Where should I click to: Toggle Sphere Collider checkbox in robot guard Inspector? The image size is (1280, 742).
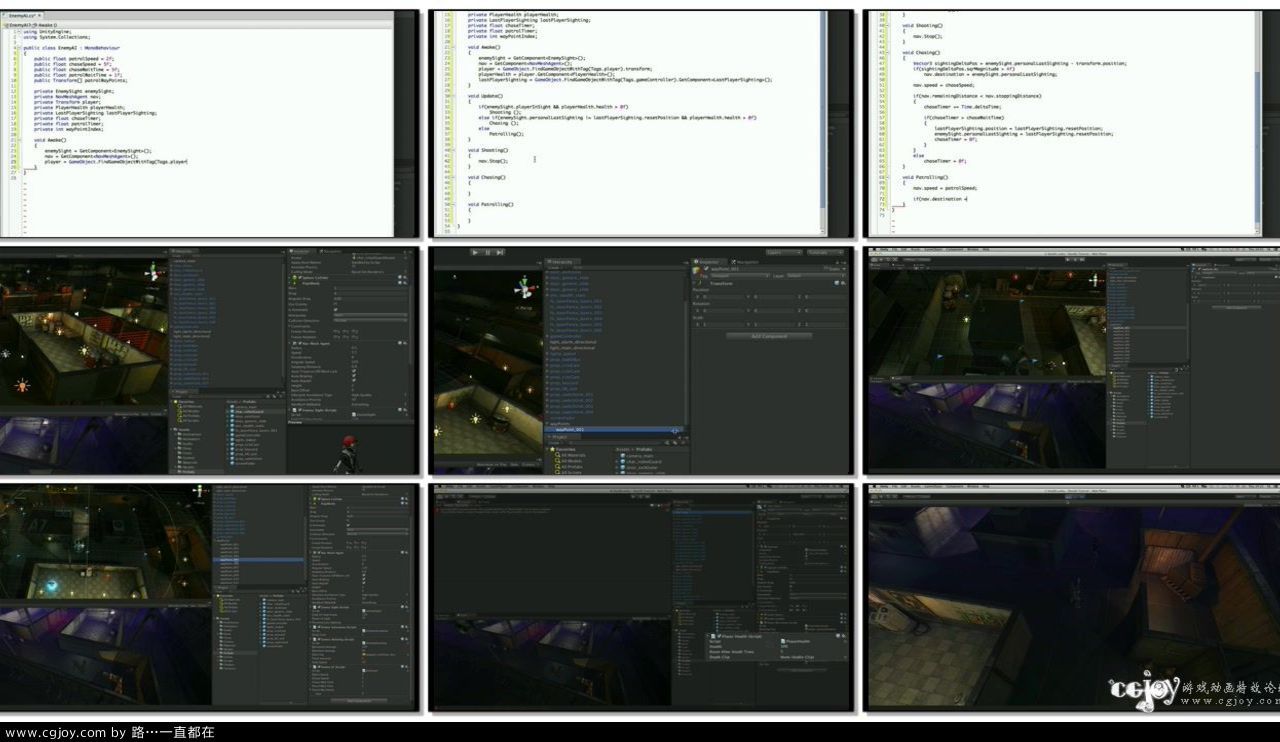pyautogui.click(x=300, y=278)
